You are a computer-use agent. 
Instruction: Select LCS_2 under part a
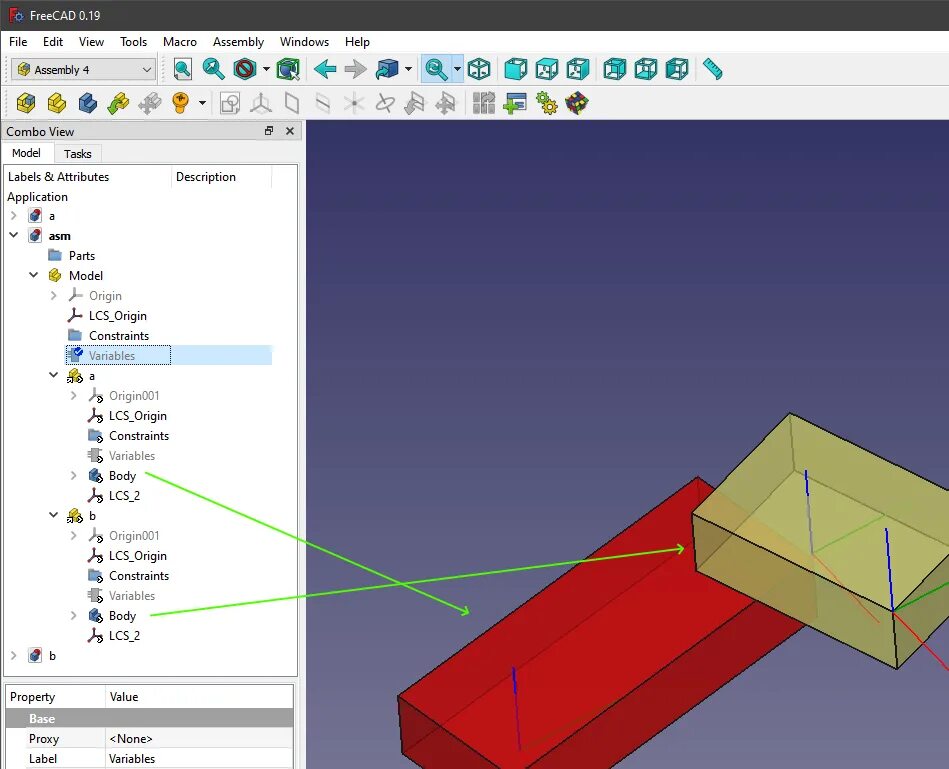click(124, 496)
